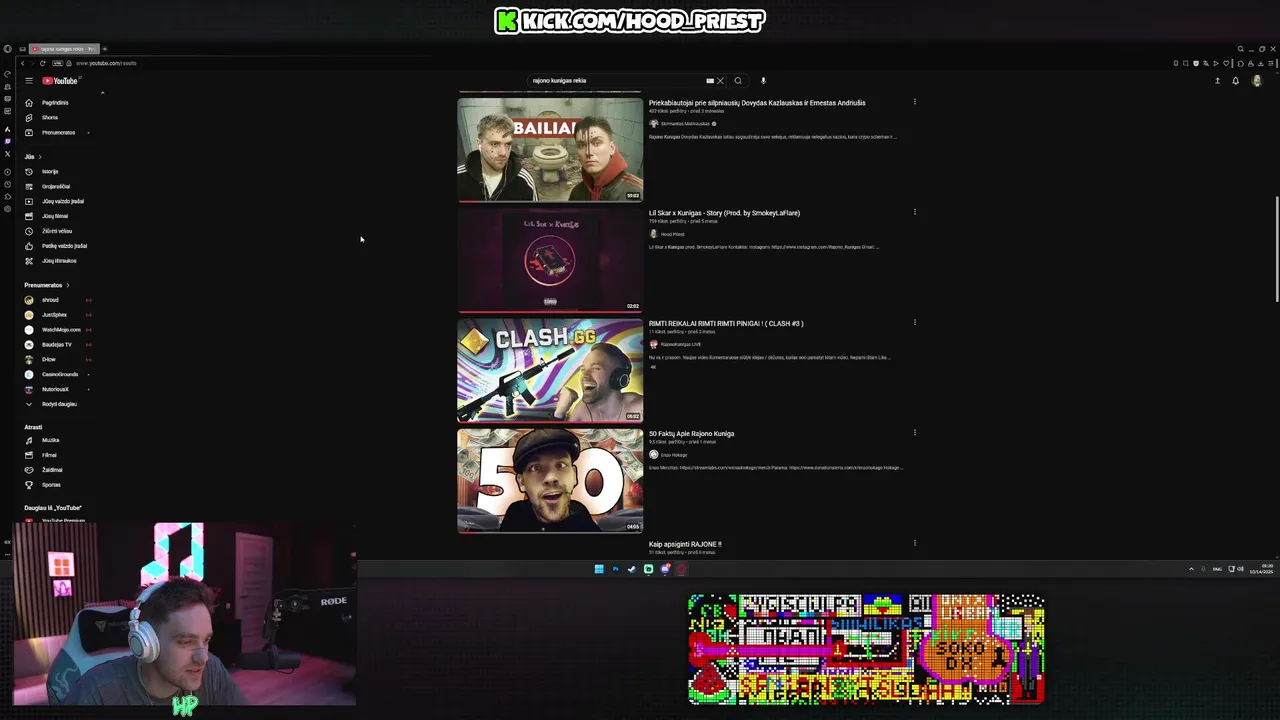1280x720 pixels.
Task: Toggle the VPN badge in address bar
Action: coord(57,63)
